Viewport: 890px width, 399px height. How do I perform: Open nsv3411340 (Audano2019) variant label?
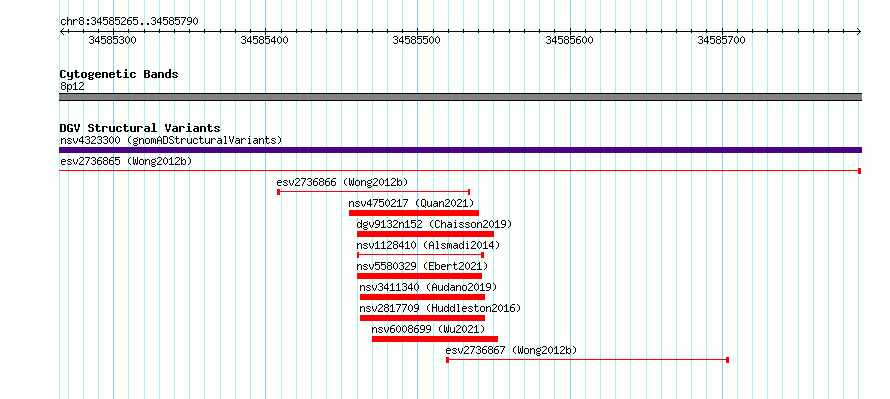(428, 287)
